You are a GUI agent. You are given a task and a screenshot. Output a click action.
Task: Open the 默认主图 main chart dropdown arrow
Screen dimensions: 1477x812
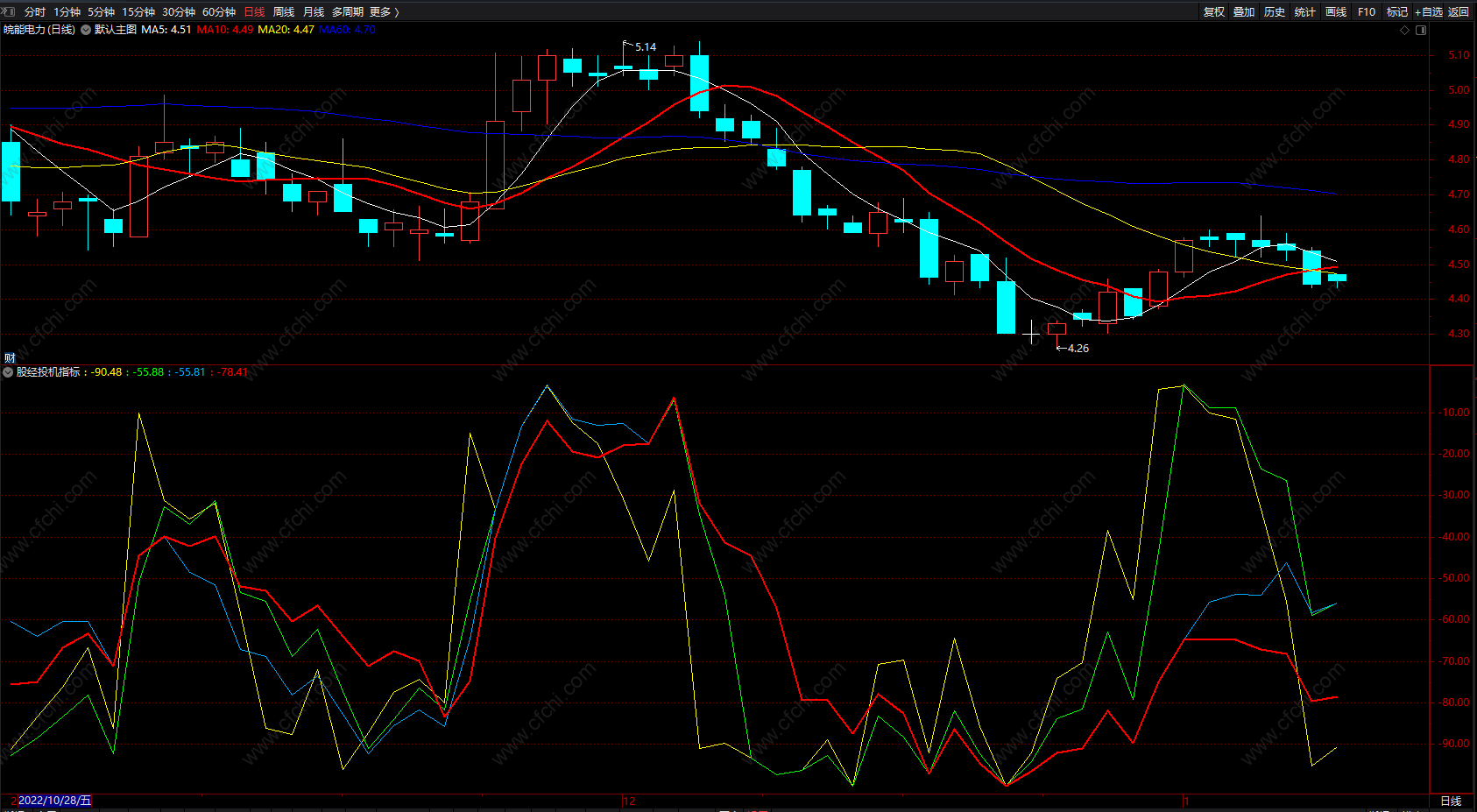pyautogui.click(x=86, y=30)
